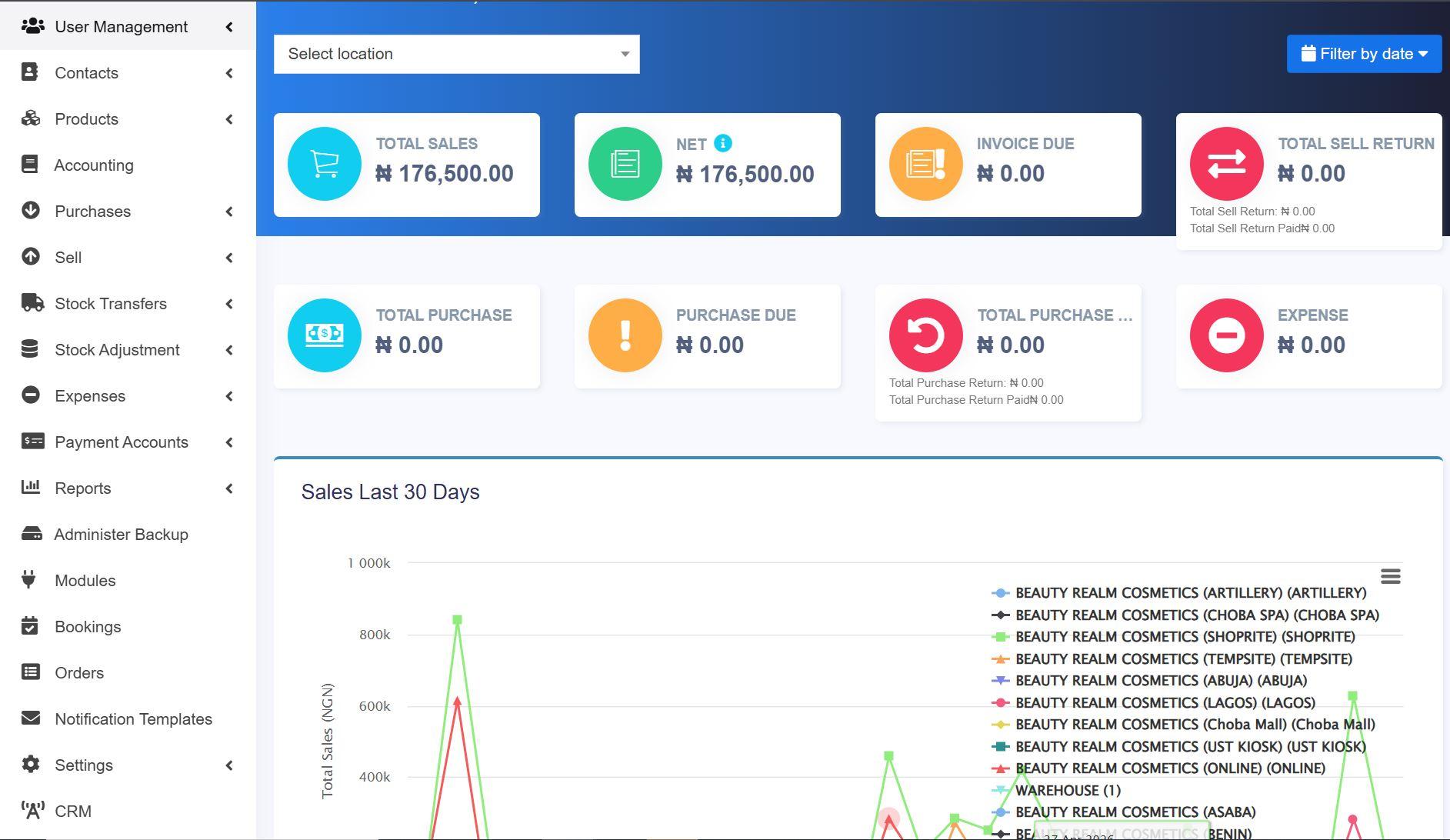This screenshot has width=1450, height=840.
Task: Open User Management in the sidebar
Action: (128, 27)
